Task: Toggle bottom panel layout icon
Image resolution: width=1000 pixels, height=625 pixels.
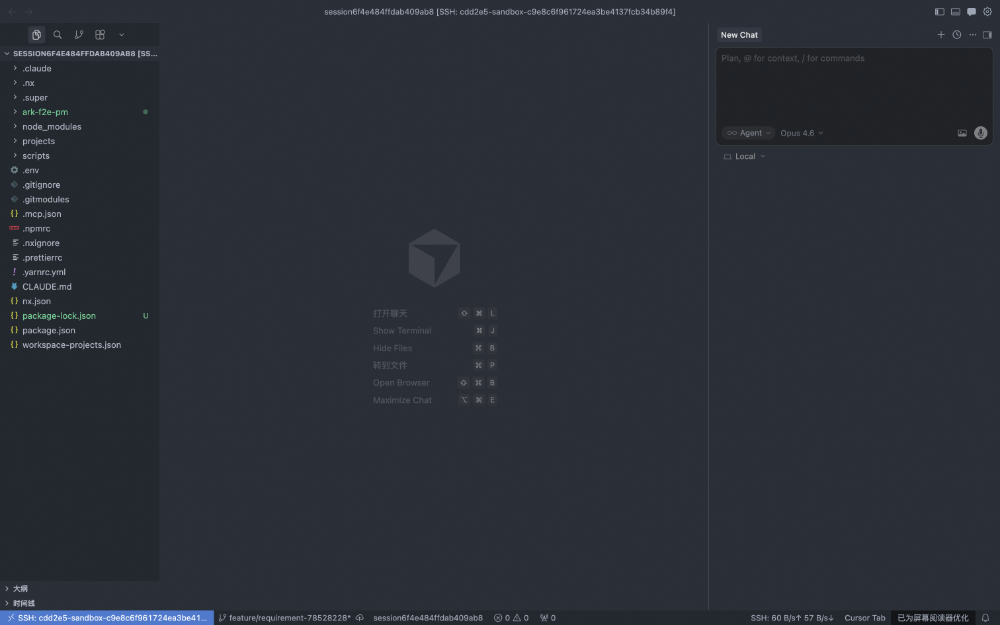Action: 955,11
